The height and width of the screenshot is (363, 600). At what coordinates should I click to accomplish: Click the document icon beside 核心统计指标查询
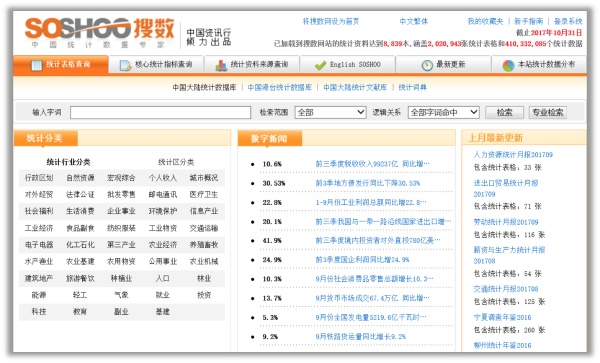tap(125, 65)
